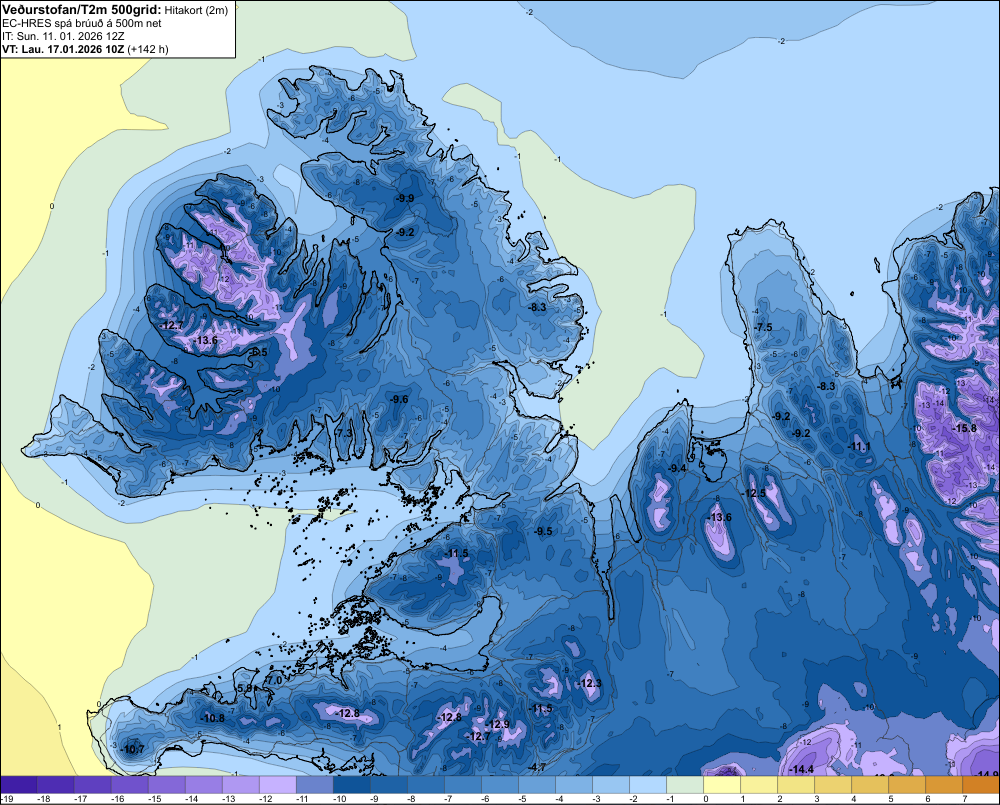The height and width of the screenshot is (805, 1000).
Task: Click the -15.8 temperature label
Action: pos(964,429)
